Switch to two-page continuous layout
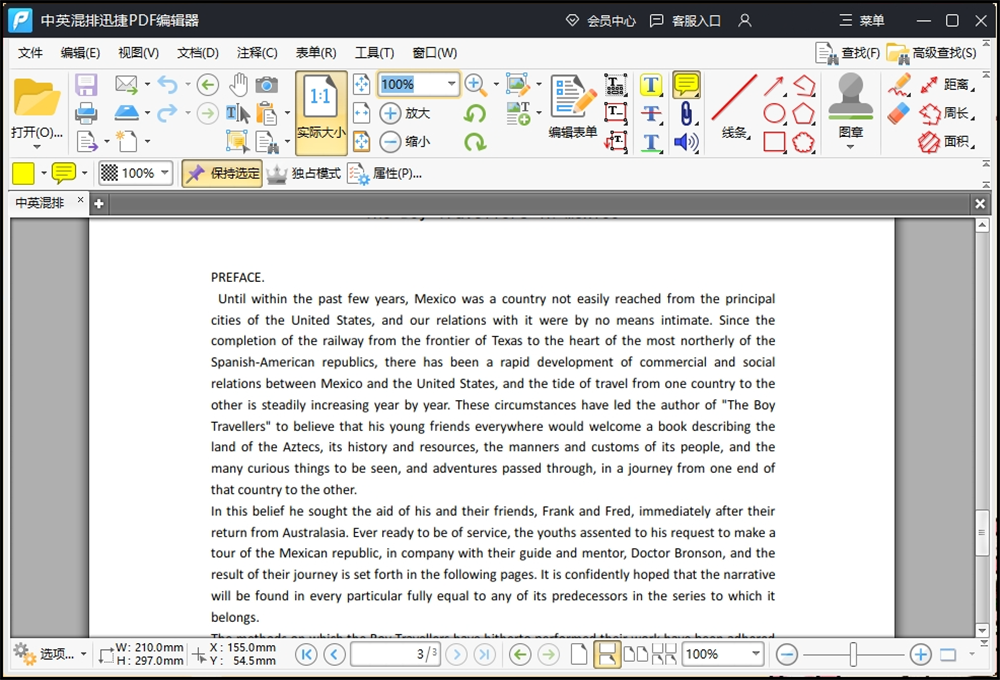 click(x=664, y=654)
